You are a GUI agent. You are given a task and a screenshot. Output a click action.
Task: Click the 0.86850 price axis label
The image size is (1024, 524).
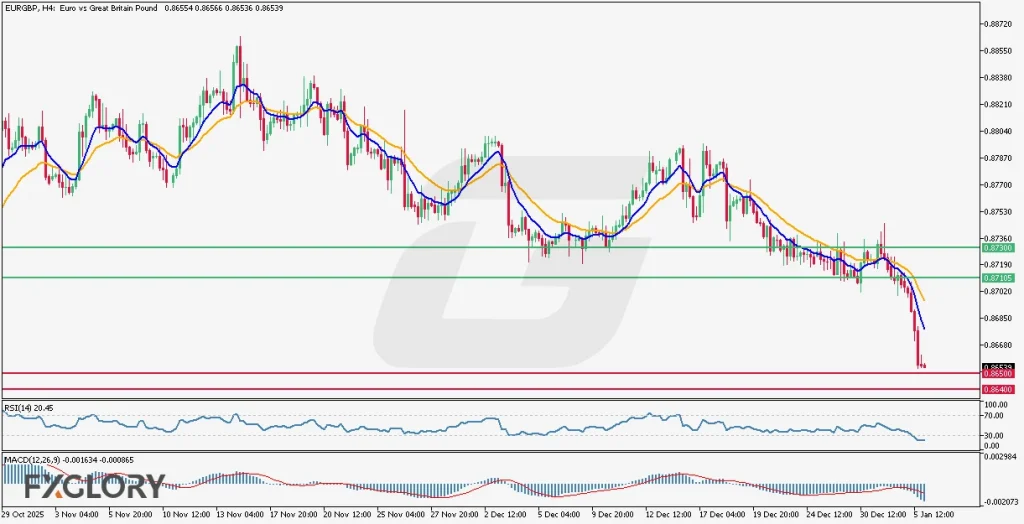tap(1000, 318)
